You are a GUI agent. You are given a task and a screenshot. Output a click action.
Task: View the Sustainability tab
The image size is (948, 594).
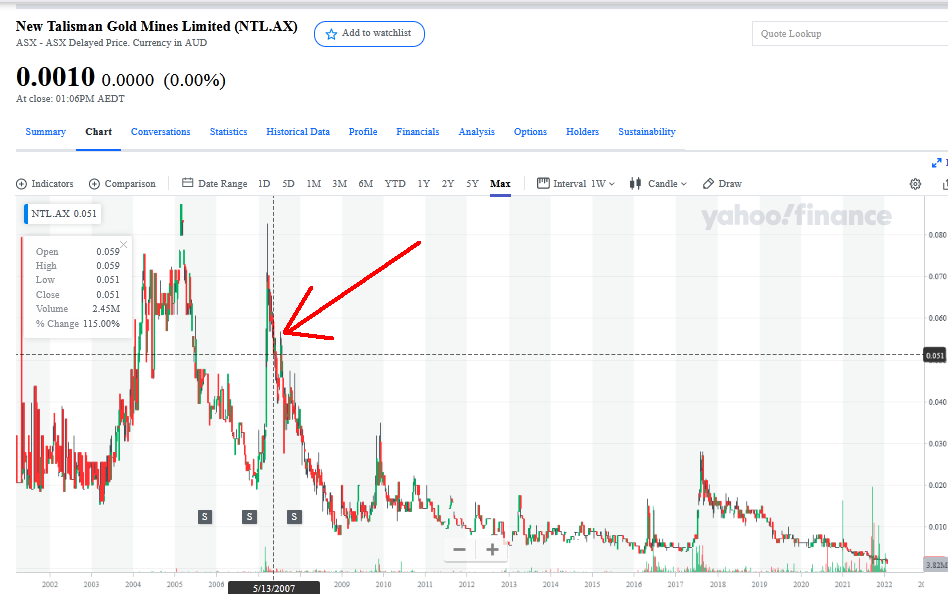tap(647, 132)
